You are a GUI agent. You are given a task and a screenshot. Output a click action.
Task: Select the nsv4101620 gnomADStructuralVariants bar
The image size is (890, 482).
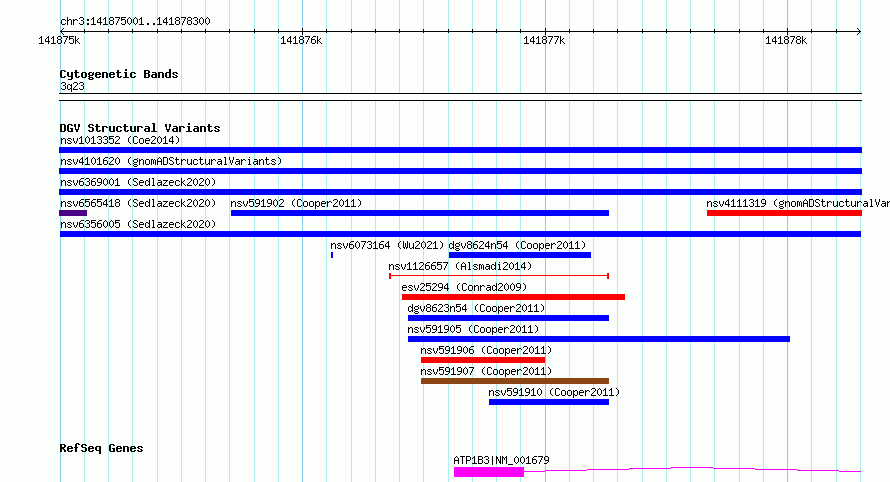coord(460,171)
